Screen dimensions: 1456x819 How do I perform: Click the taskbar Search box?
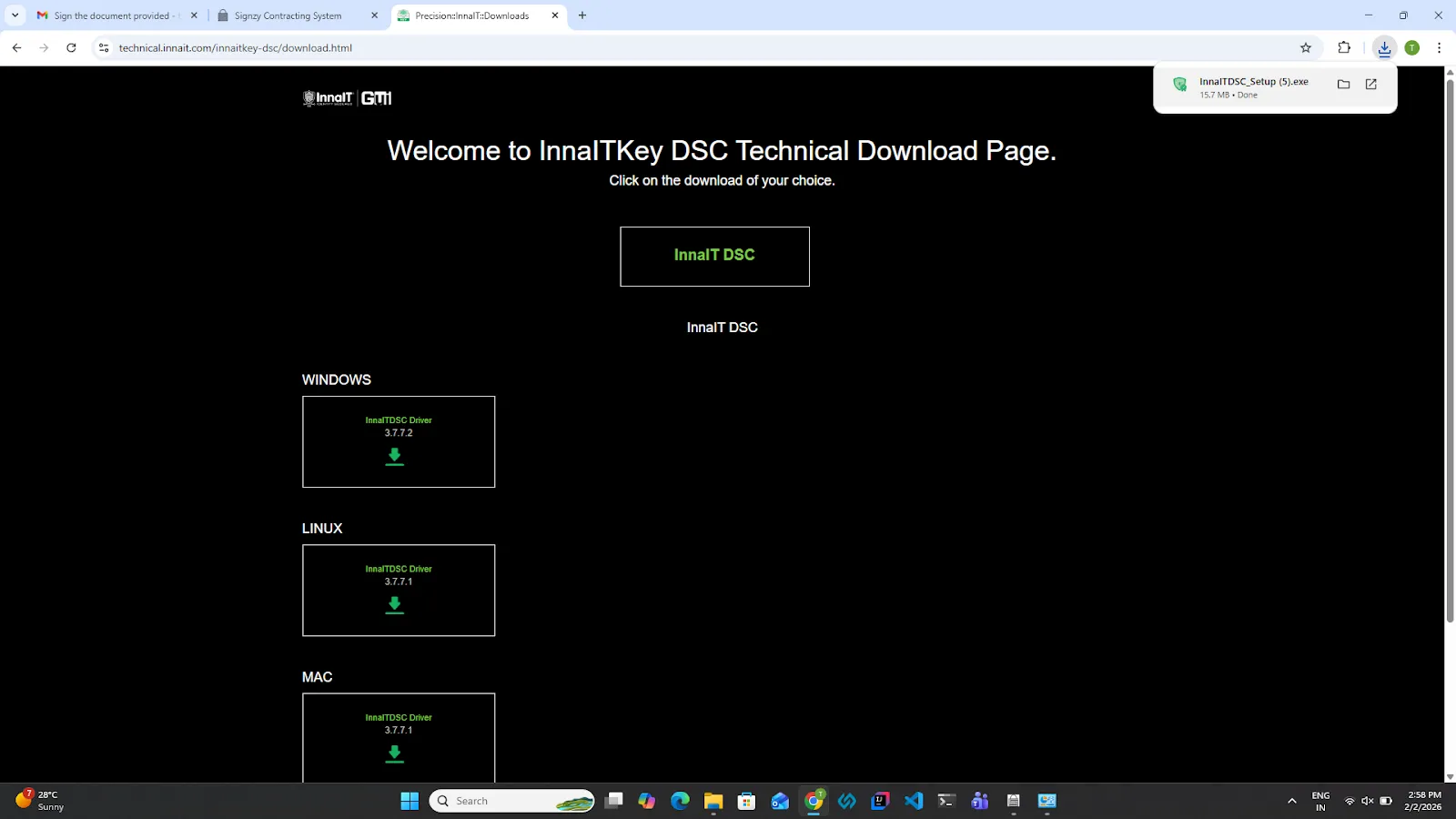coord(511,801)
